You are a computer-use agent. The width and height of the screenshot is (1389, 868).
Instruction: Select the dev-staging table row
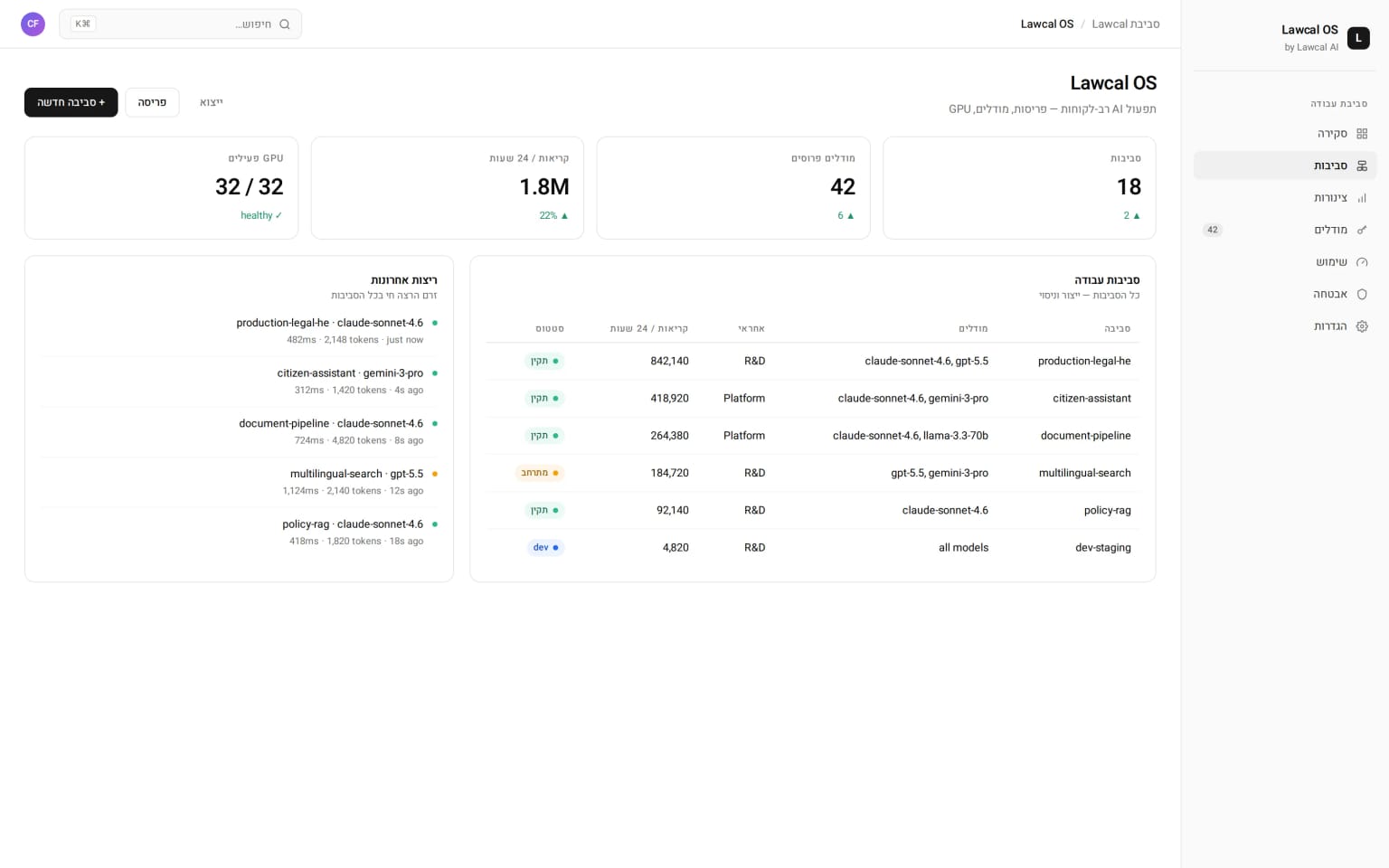coord(812,548)
